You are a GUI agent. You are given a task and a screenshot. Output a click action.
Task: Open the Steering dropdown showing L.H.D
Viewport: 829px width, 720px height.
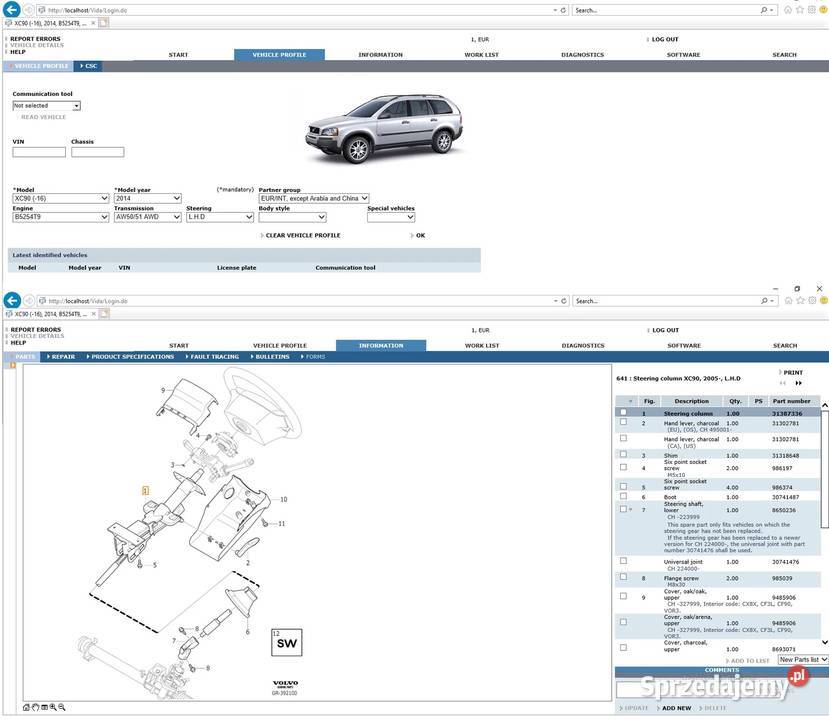pos(220,217)
